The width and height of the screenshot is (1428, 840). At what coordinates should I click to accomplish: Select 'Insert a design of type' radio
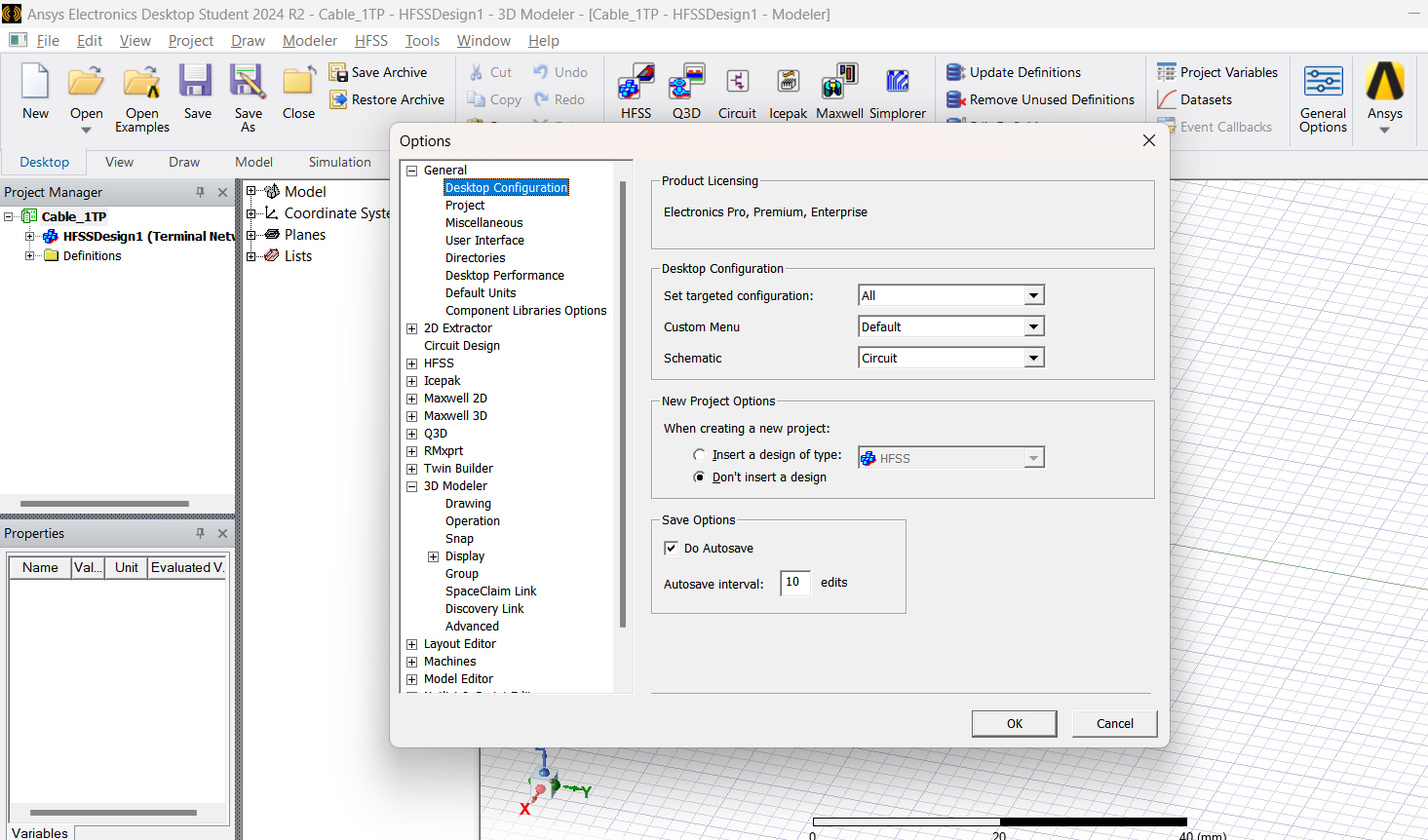pos(700,455)
